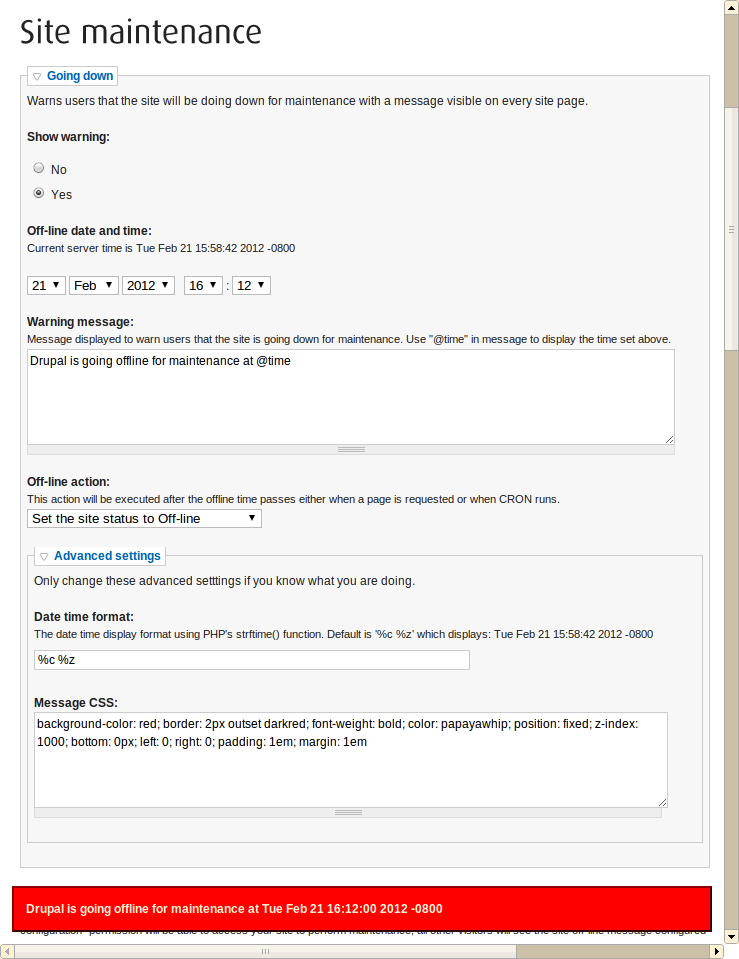The height and width of the screenshot is (959, 739).
Task: Click the Advanced settings fieldset link
Action: coord(107,556)
